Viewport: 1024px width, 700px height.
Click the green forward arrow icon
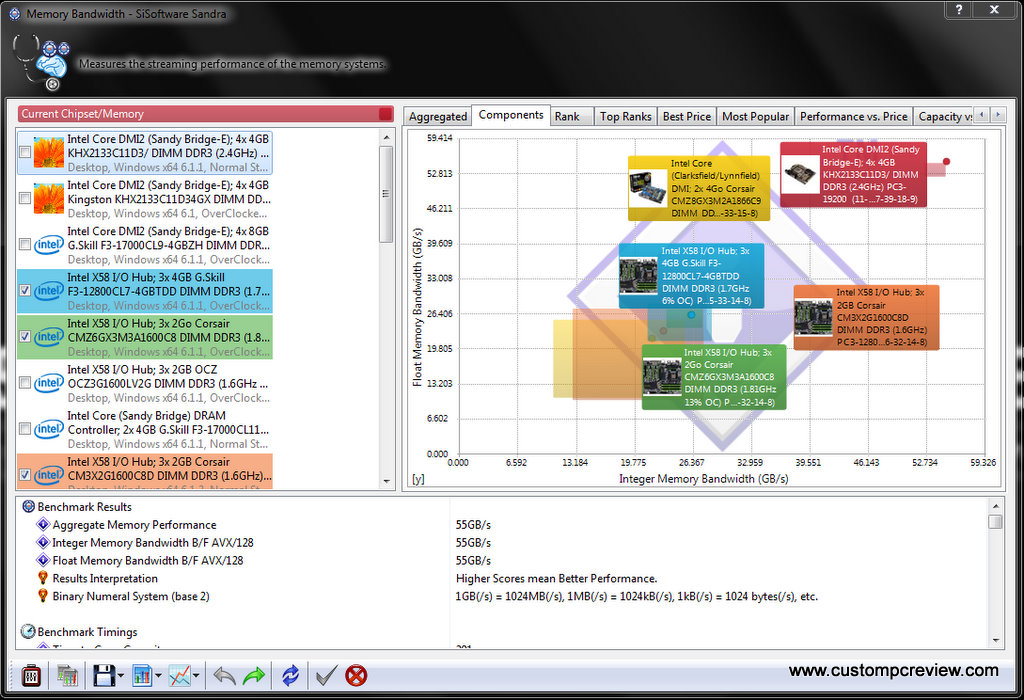254,675
